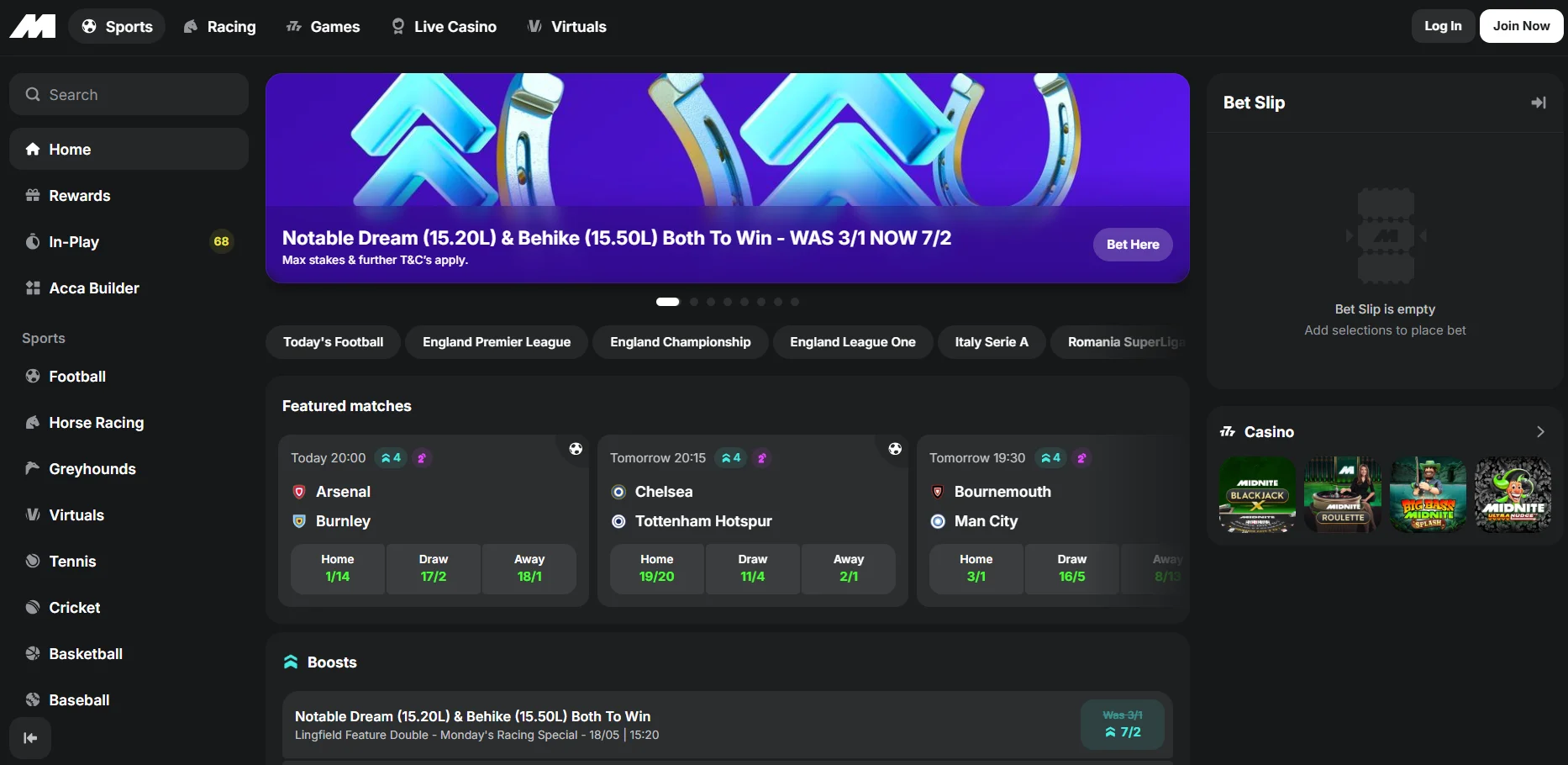This screenshot has height=765, width=1568.
Task: Select the Romania SuperLiga chip
Action: pyautogui.click(x=1120, y=342)
